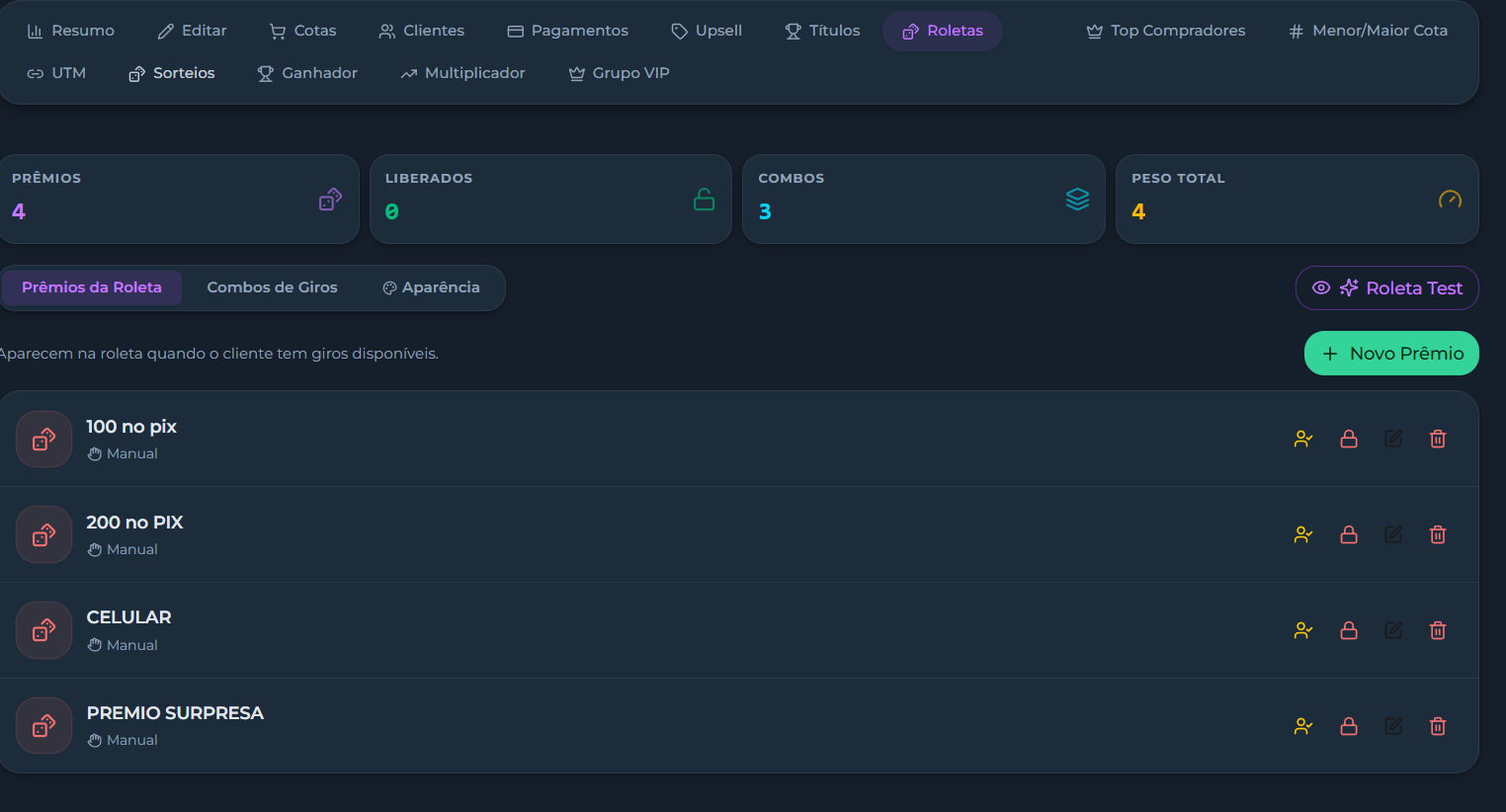Open the Grupo VIP tab

[619, 73]
